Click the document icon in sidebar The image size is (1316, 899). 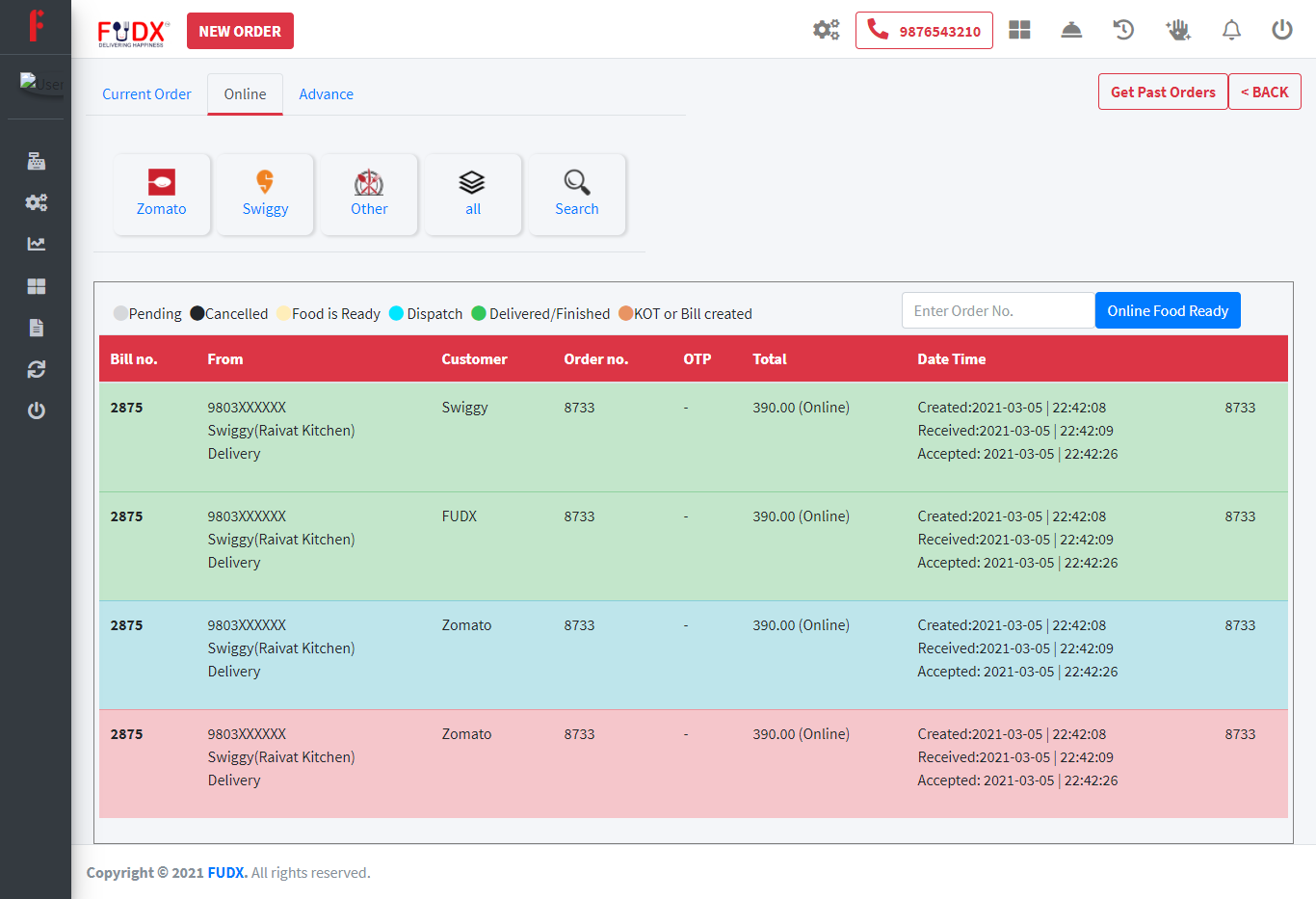37,328
